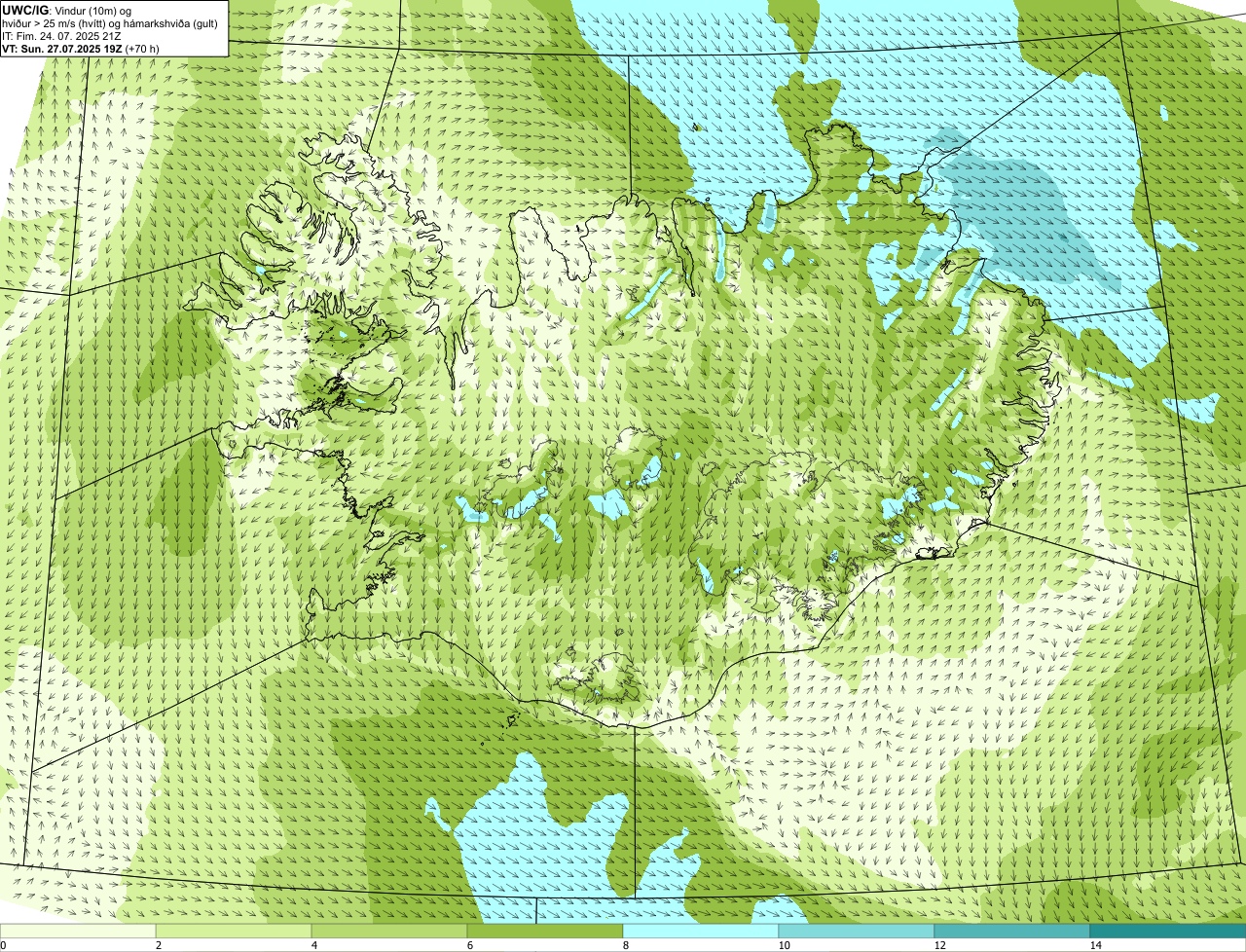1246x952 pixels.
Task: Click the "14" tick label on the color scale
Action: click(x=1095, y=945)
